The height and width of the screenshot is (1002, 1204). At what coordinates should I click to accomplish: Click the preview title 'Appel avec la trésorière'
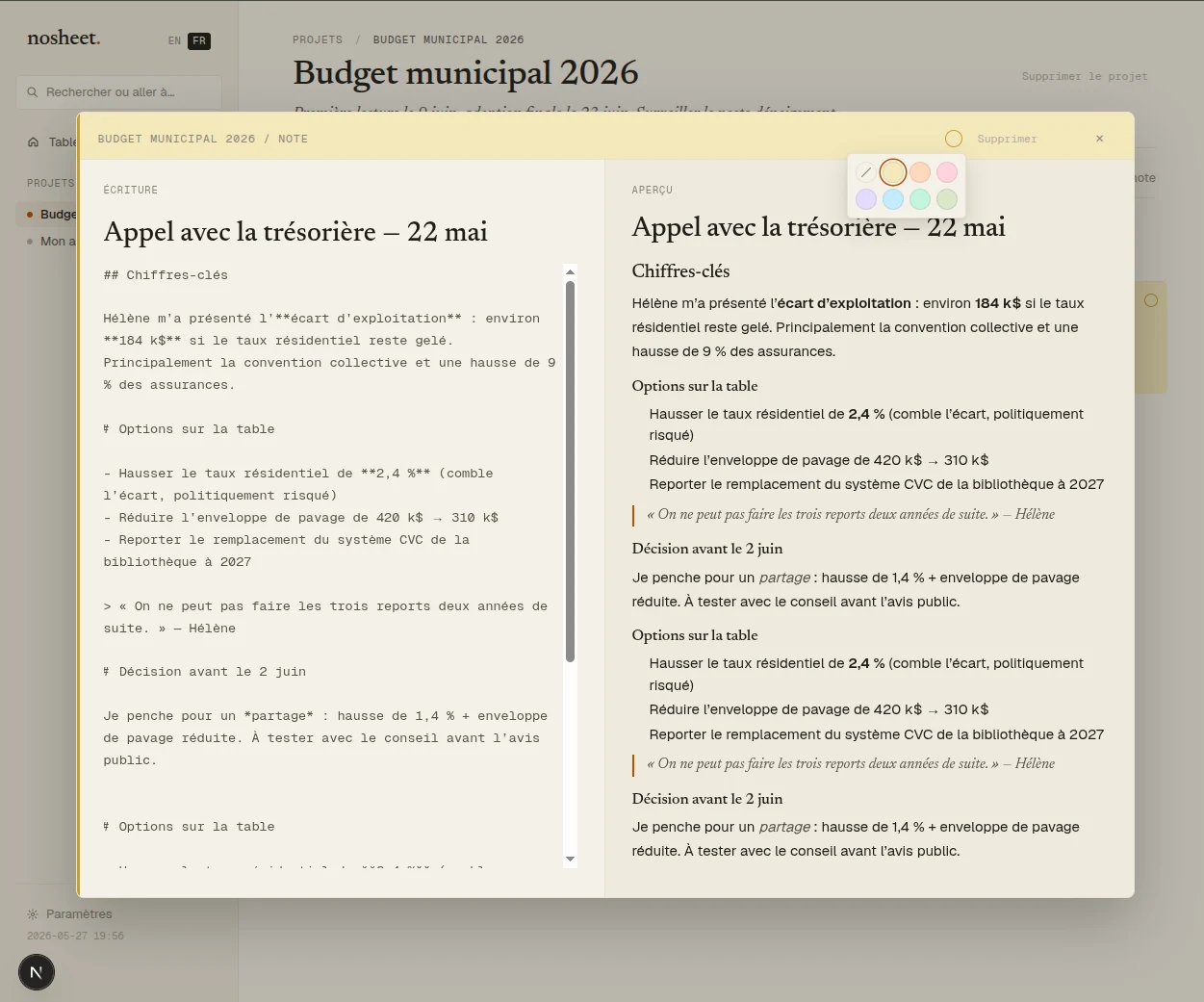point(818,226)
